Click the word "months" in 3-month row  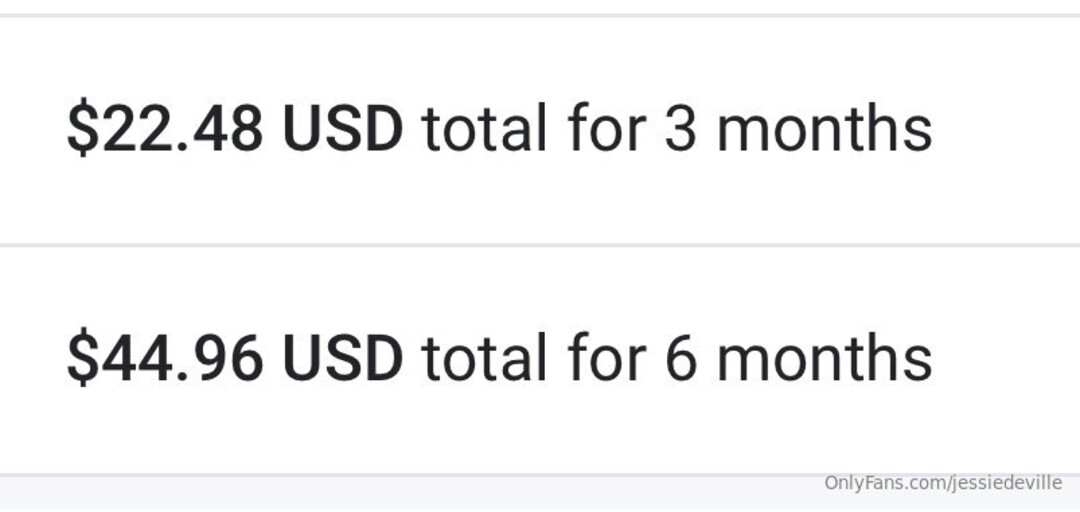824,130
